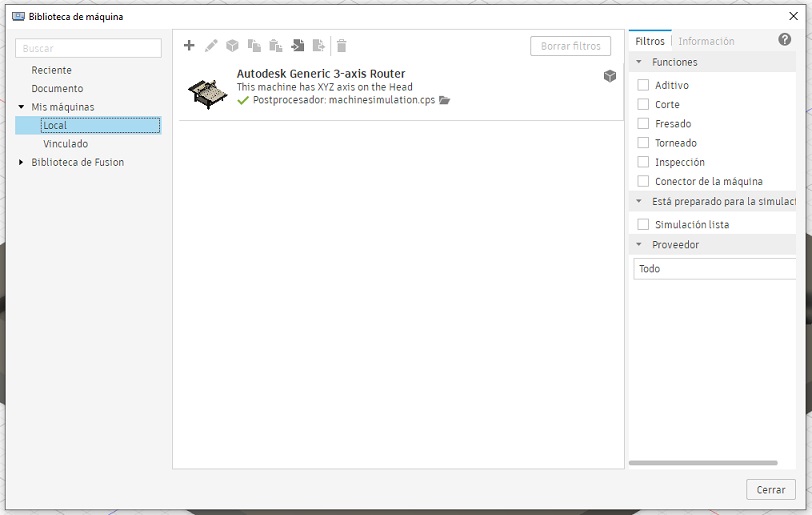The width and height of the screenshot is (812, 515).
Task: Click the Borrar filtros button
Action: [x=570, y=46]
